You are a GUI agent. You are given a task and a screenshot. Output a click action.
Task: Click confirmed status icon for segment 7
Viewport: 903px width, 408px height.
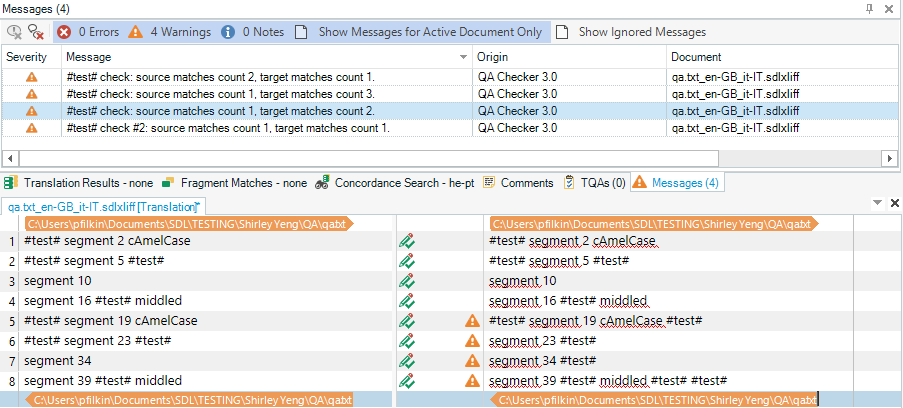407,361
